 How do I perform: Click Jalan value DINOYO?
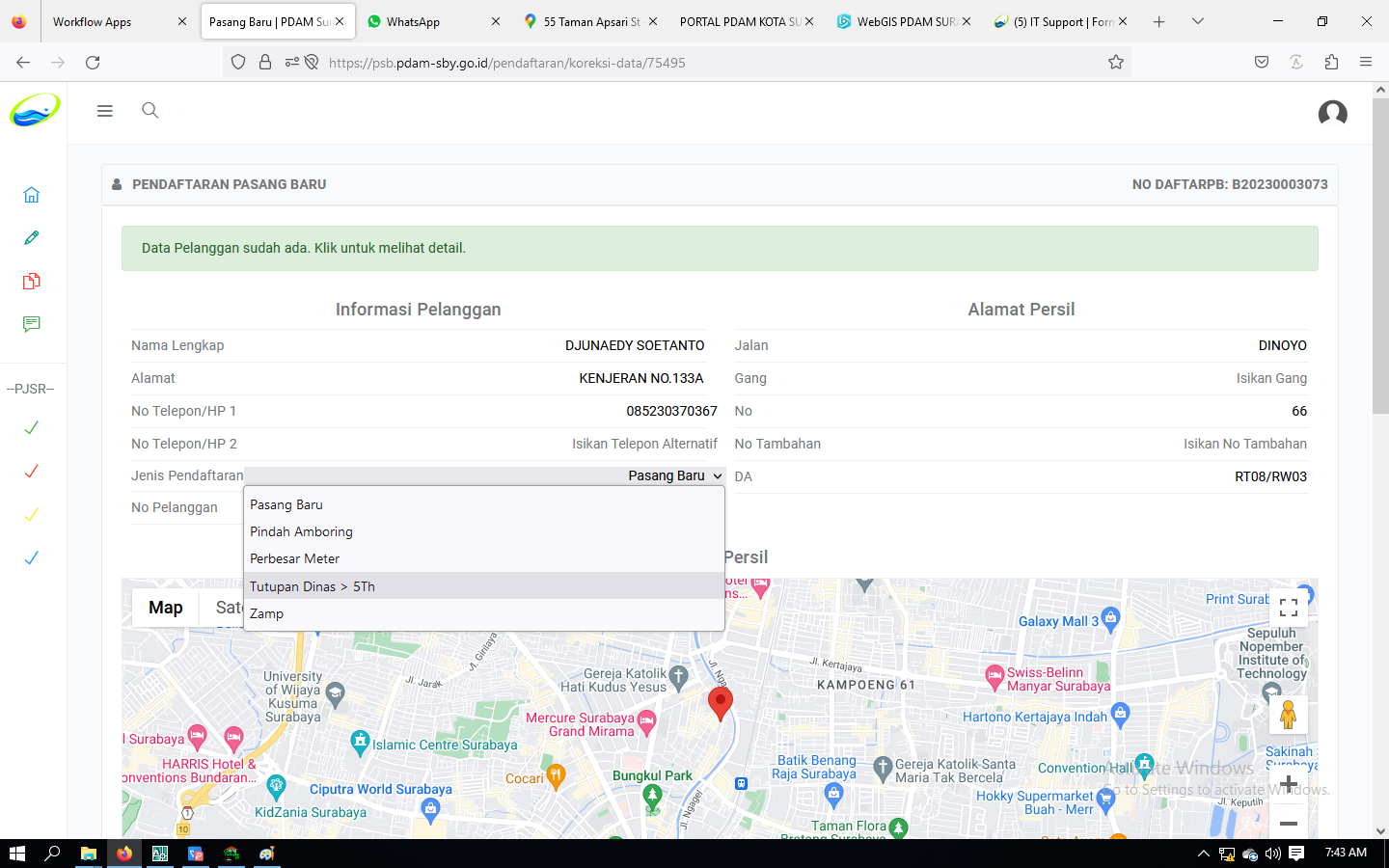click(x=1282, y=345)
